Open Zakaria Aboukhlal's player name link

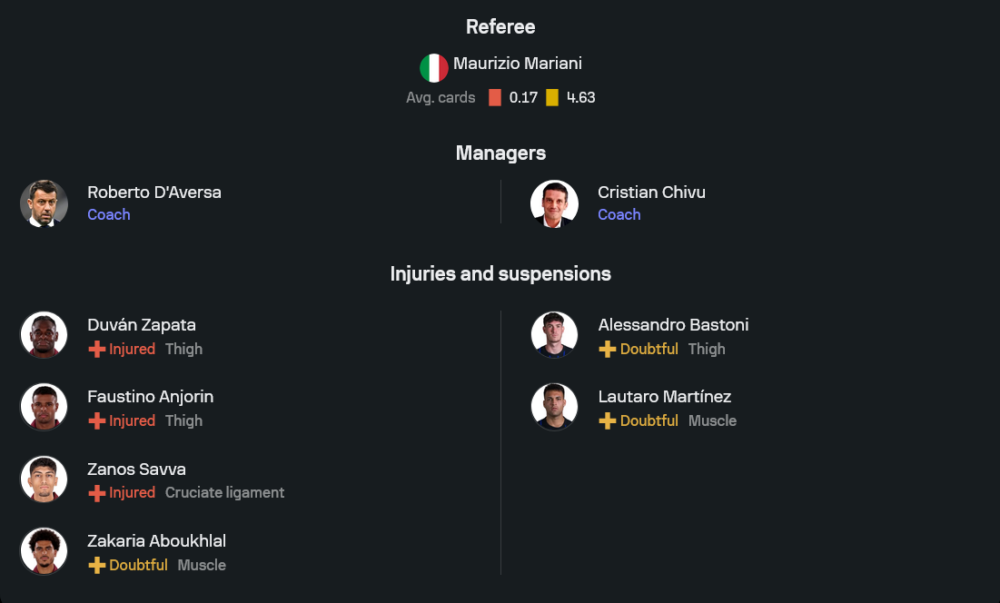tap(156, 541)
